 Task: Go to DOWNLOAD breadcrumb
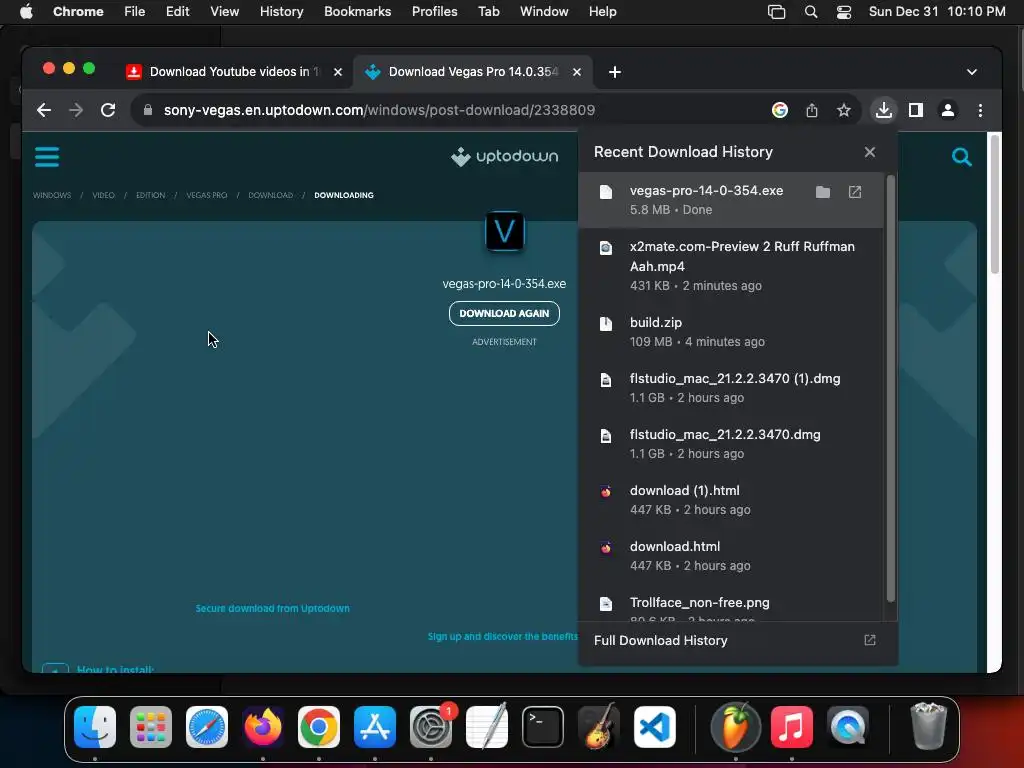(x=270, y=195)
